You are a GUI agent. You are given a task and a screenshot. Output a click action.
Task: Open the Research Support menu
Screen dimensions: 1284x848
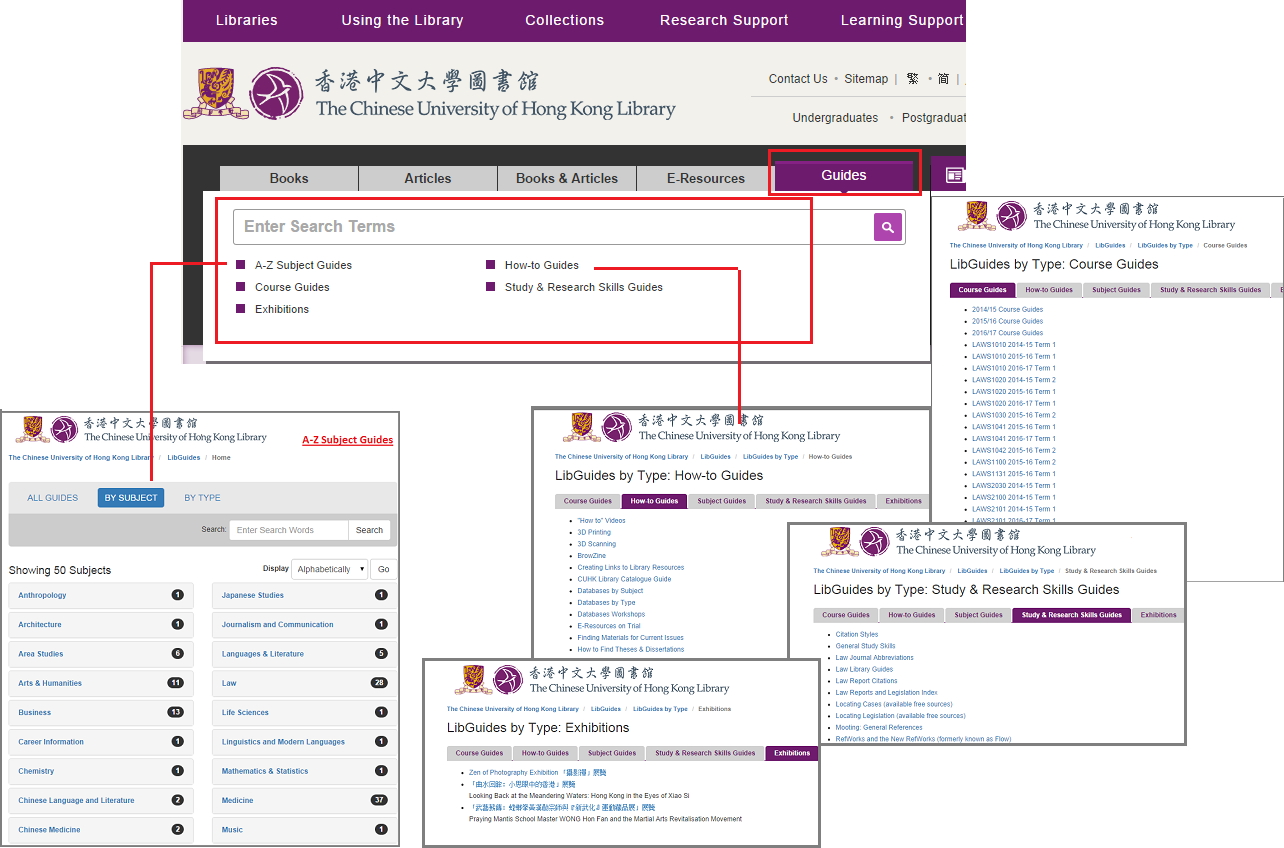[x=724, y=20]
